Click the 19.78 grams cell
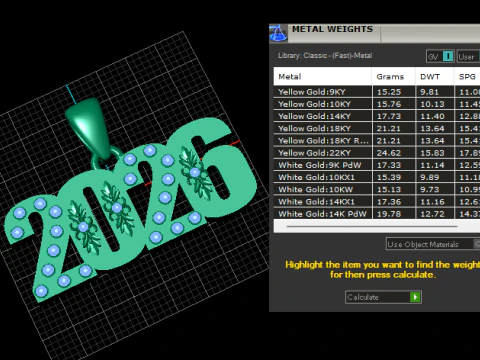 (394, 214)
